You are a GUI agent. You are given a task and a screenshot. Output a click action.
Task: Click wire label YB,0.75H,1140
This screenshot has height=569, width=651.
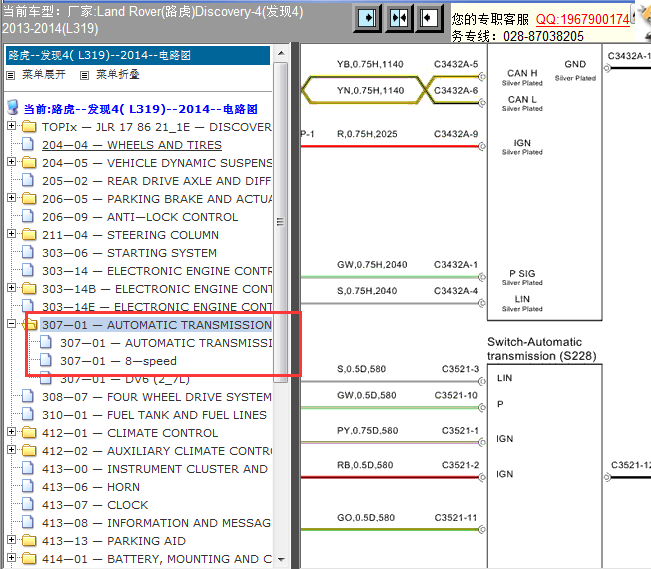[x=370, y=64]
